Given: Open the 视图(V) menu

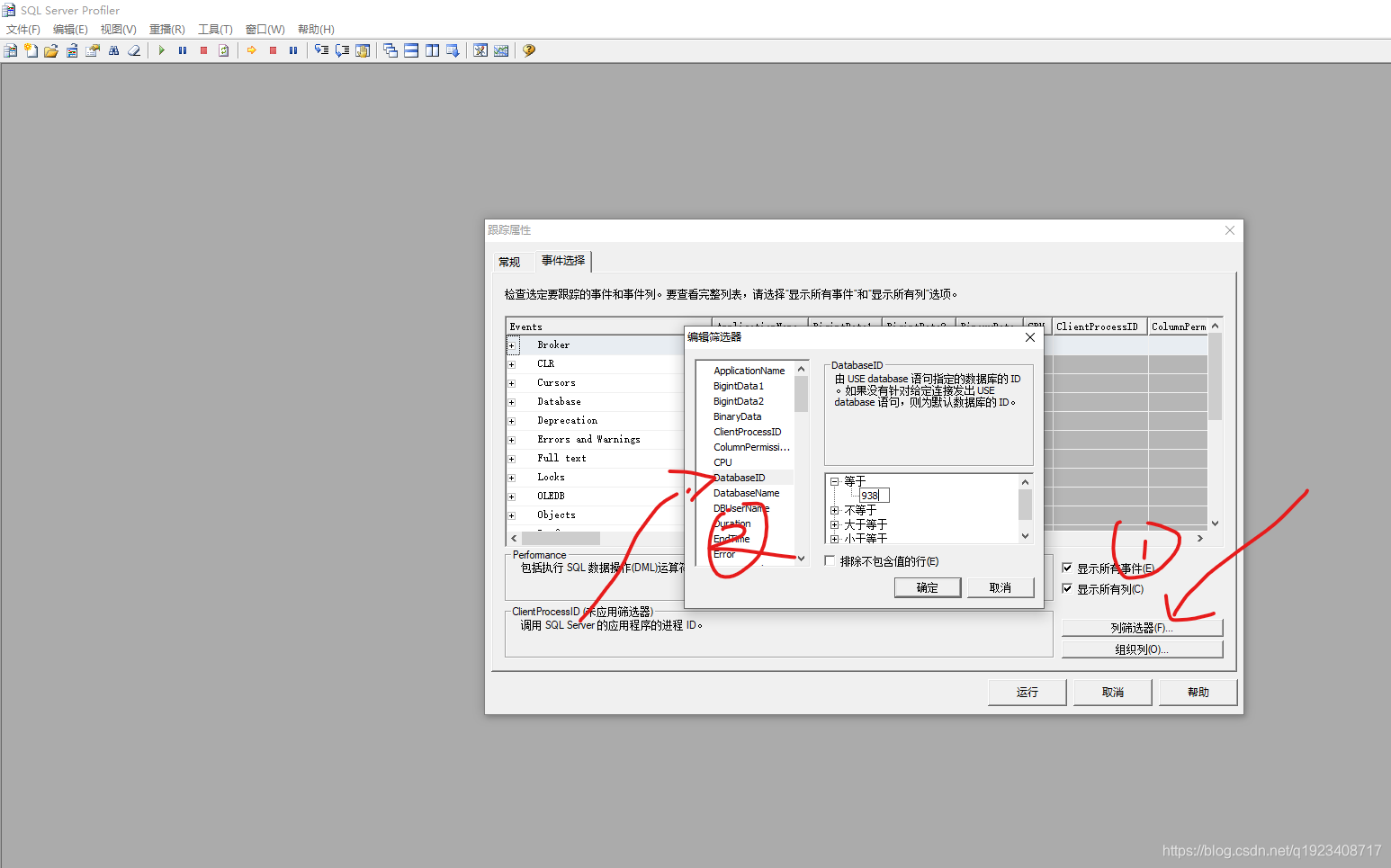Looking at the screenshot, I should [118, 30].
